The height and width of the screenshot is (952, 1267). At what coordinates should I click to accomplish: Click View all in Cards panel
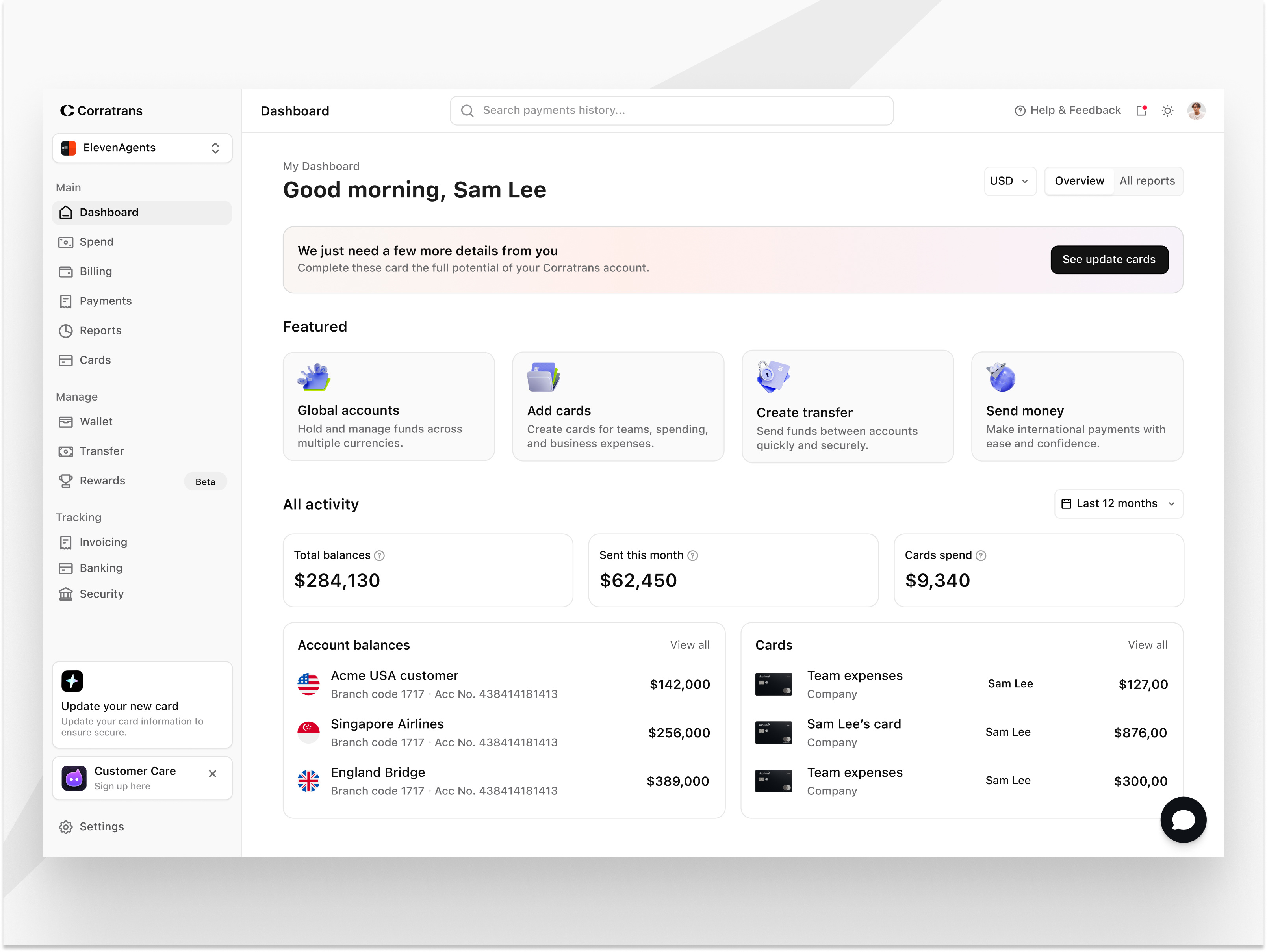click(1147, 645)
